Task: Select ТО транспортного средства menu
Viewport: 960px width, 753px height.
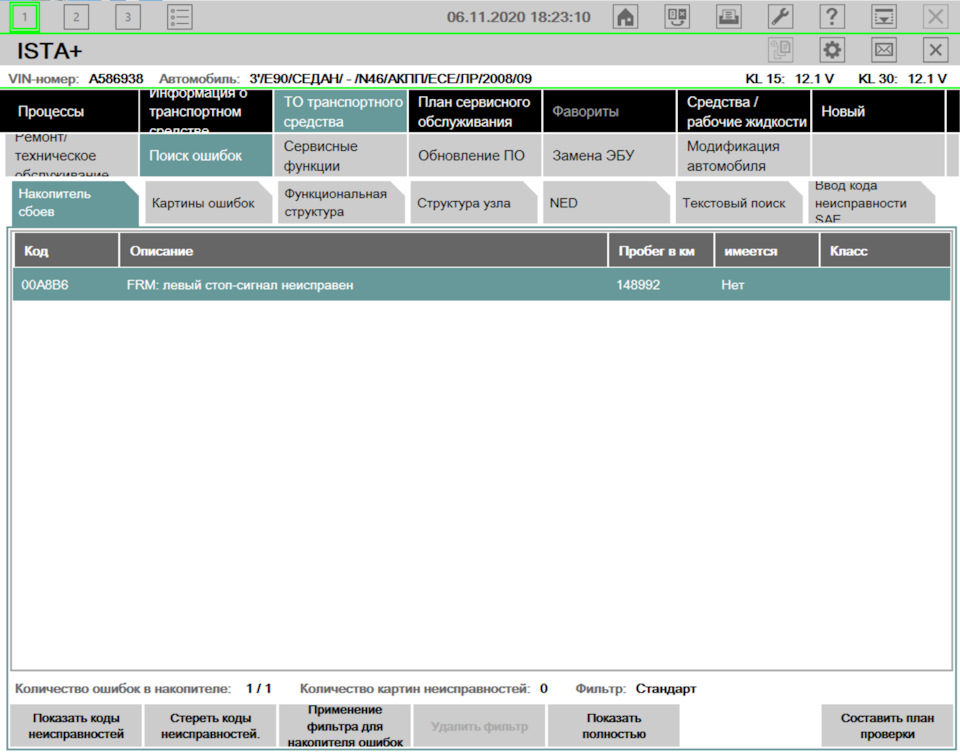Action: pos(341,111)
